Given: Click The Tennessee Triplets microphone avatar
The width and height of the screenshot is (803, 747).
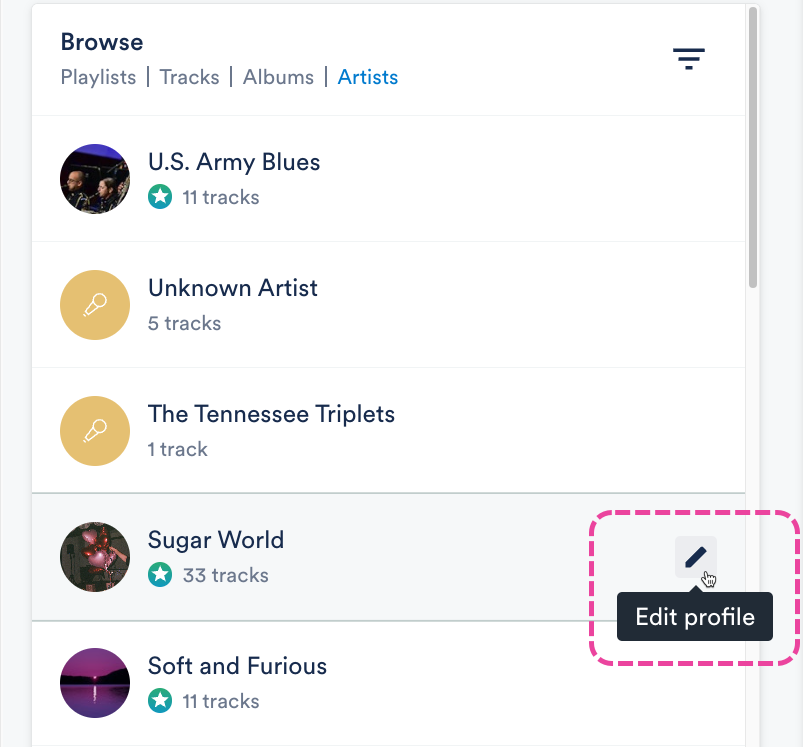Looking at the screenshot, I should tap(95, 431).
